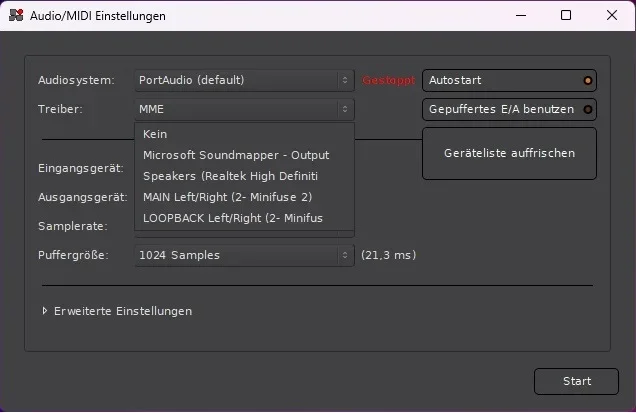Click the Audiosystem label
The width and height of the screenshot is (636, 413).
pyautogui.click(x=76, y=80)
